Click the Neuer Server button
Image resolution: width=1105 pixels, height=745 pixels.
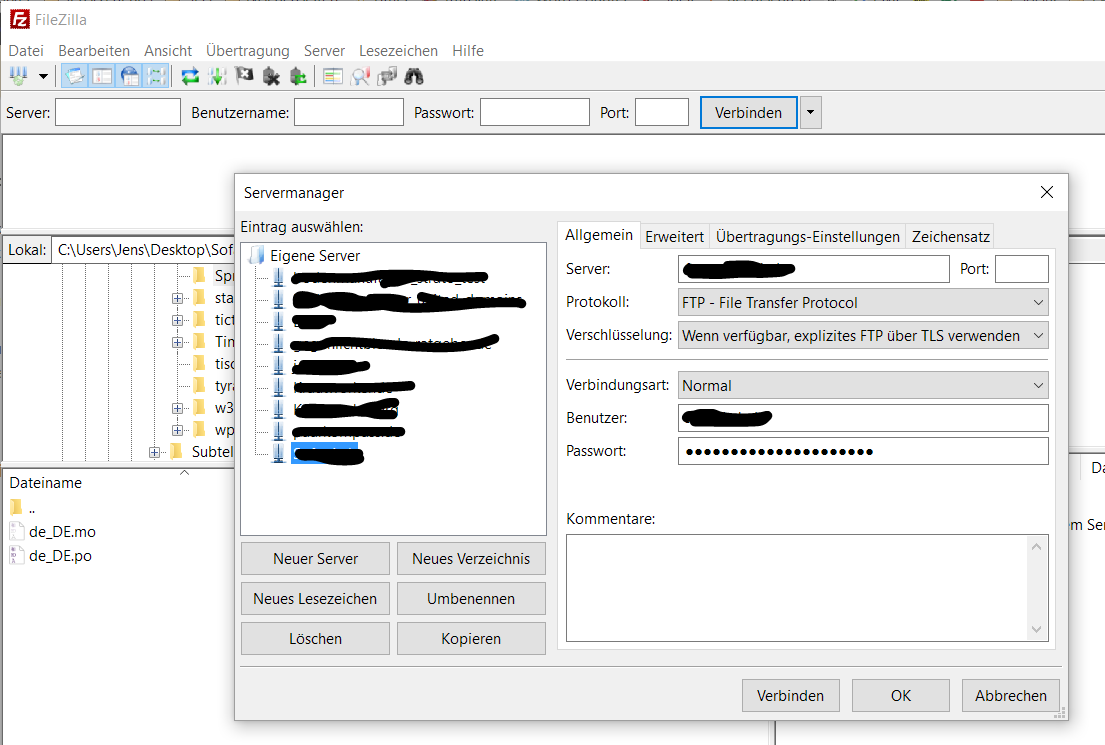(x=315, y=559)
